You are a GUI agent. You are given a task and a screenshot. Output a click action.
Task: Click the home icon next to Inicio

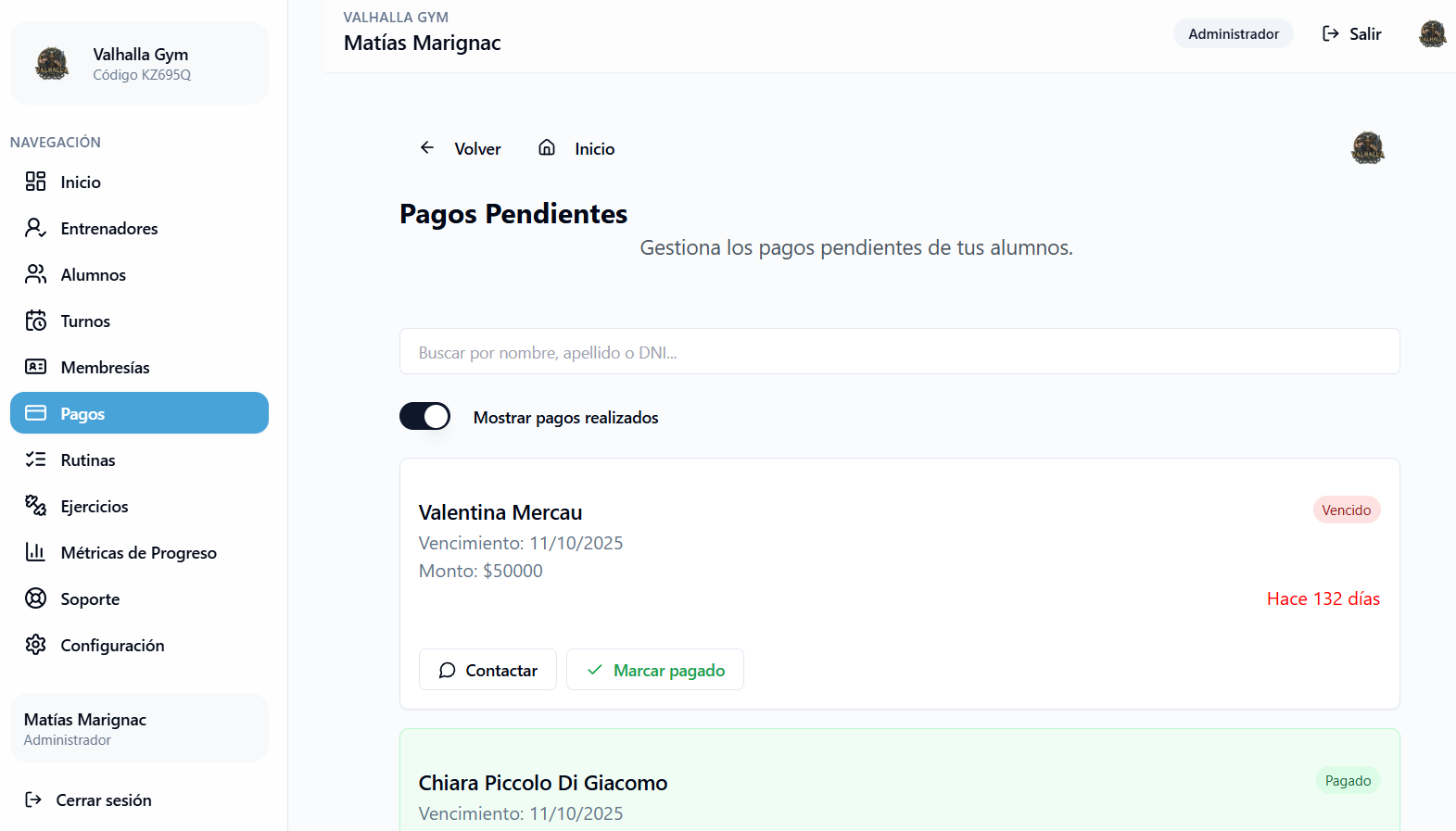(546, 147)
